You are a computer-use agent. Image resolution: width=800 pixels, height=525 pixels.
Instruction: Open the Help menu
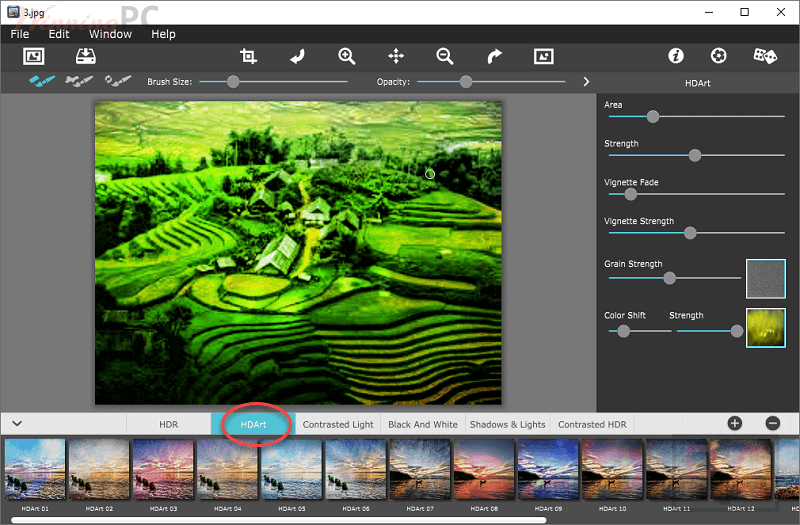click(x=163, y=34)
